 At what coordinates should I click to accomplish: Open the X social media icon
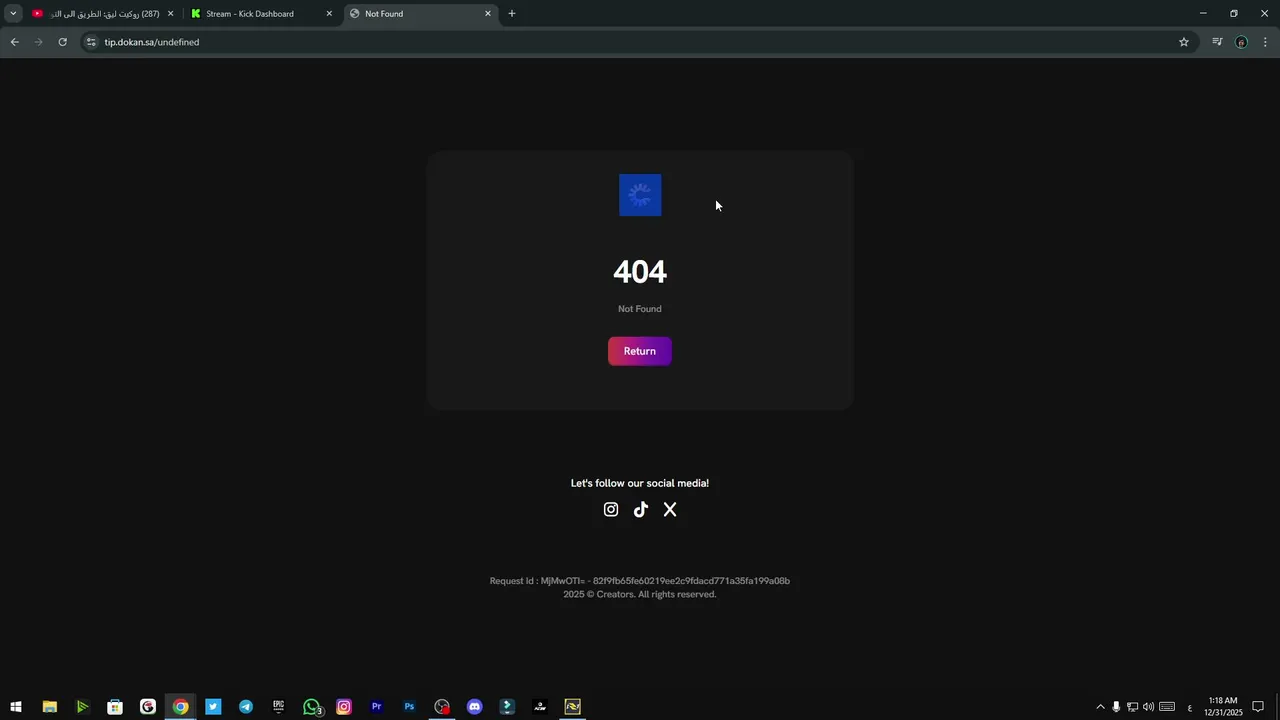[670, 509]
